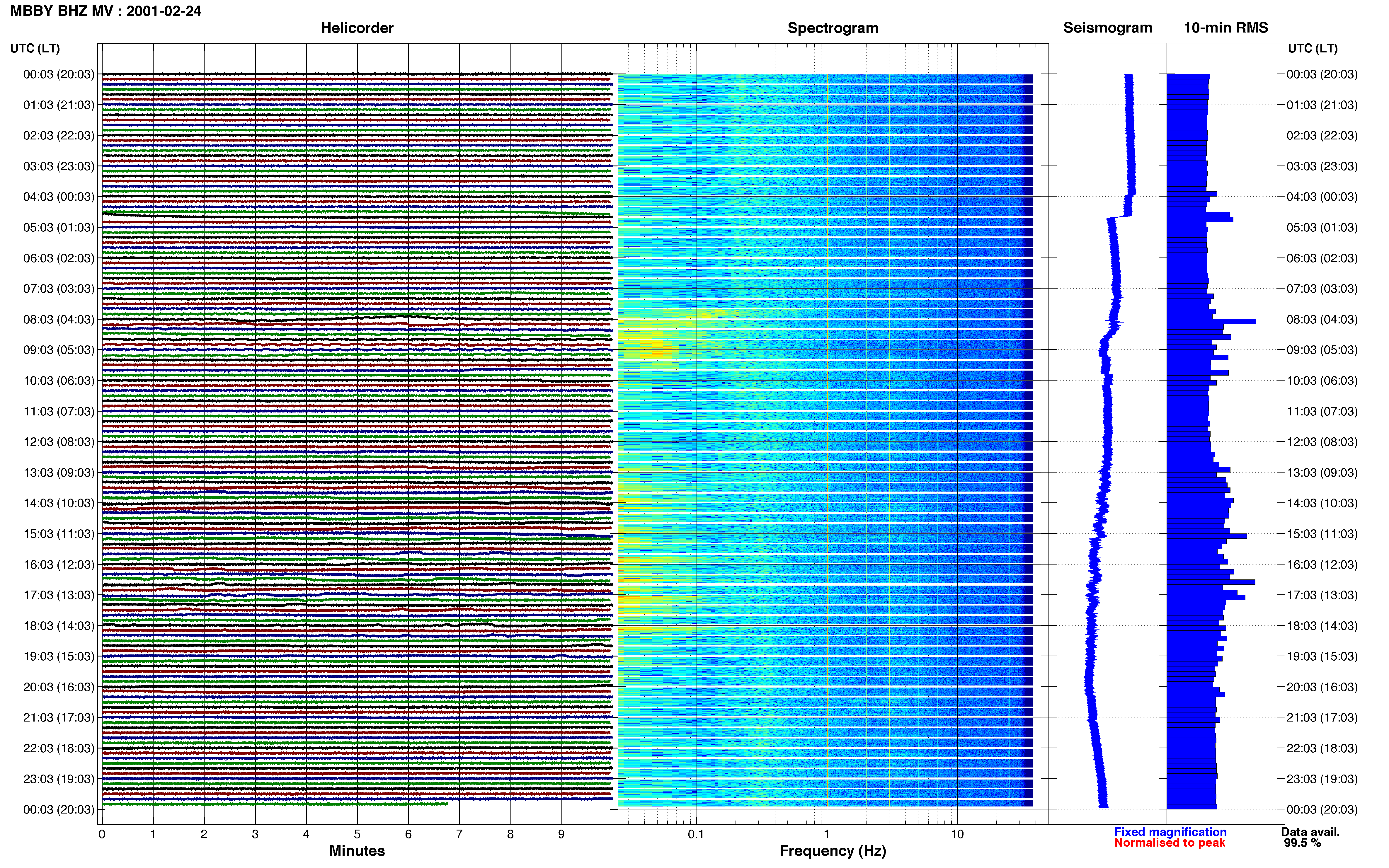1389x868 pixels.
Task: Click the left time label 11:03 (07:03)
Action: (x=59, y=412)
